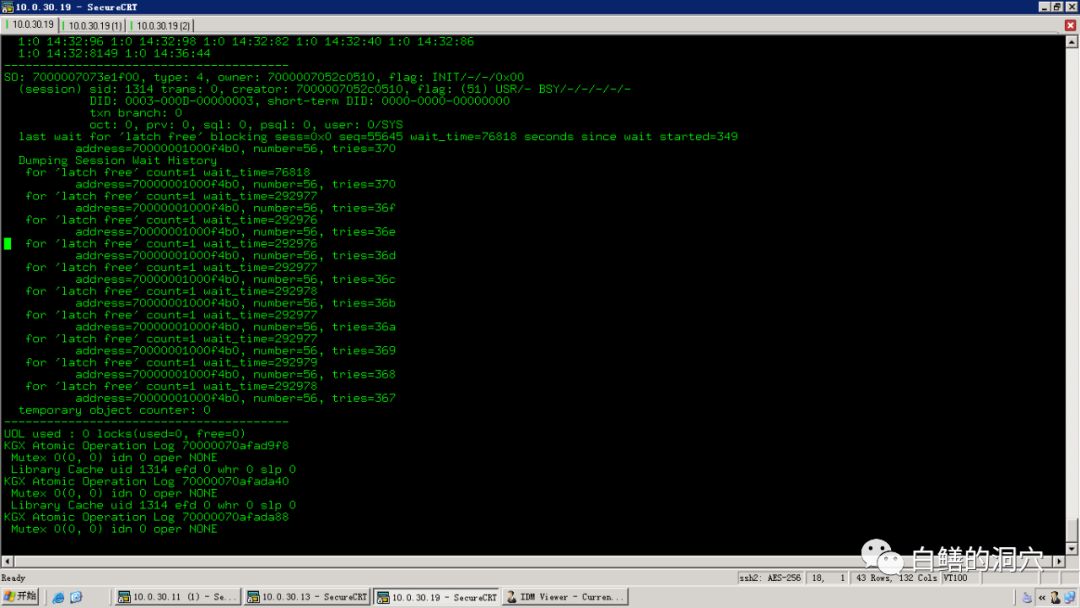Launch Internet Explorer from quick launch
This screenshot has height=608, width=1080.
point(59,598)
